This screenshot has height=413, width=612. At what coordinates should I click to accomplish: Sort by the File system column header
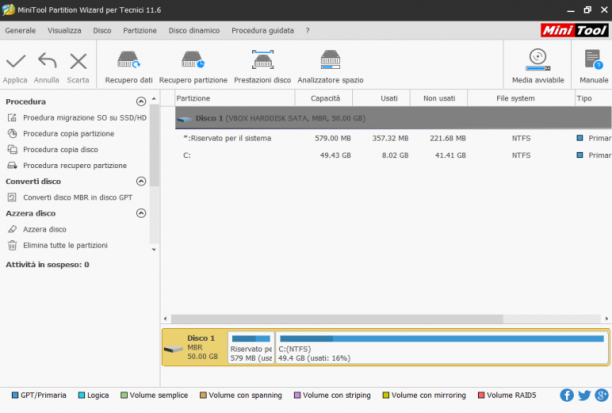[x=521, y=98]
